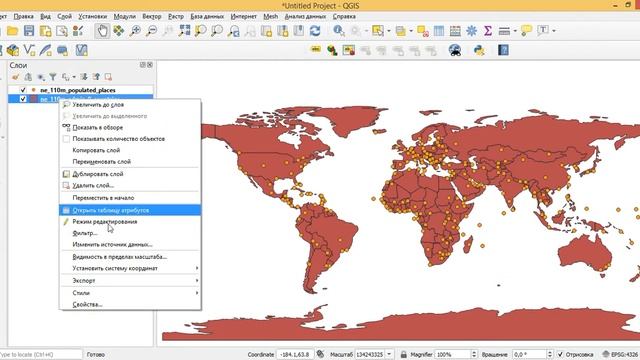Activate Pan Map to Selection tool
This screenshot has height=360, width=640.
(119, 31)
